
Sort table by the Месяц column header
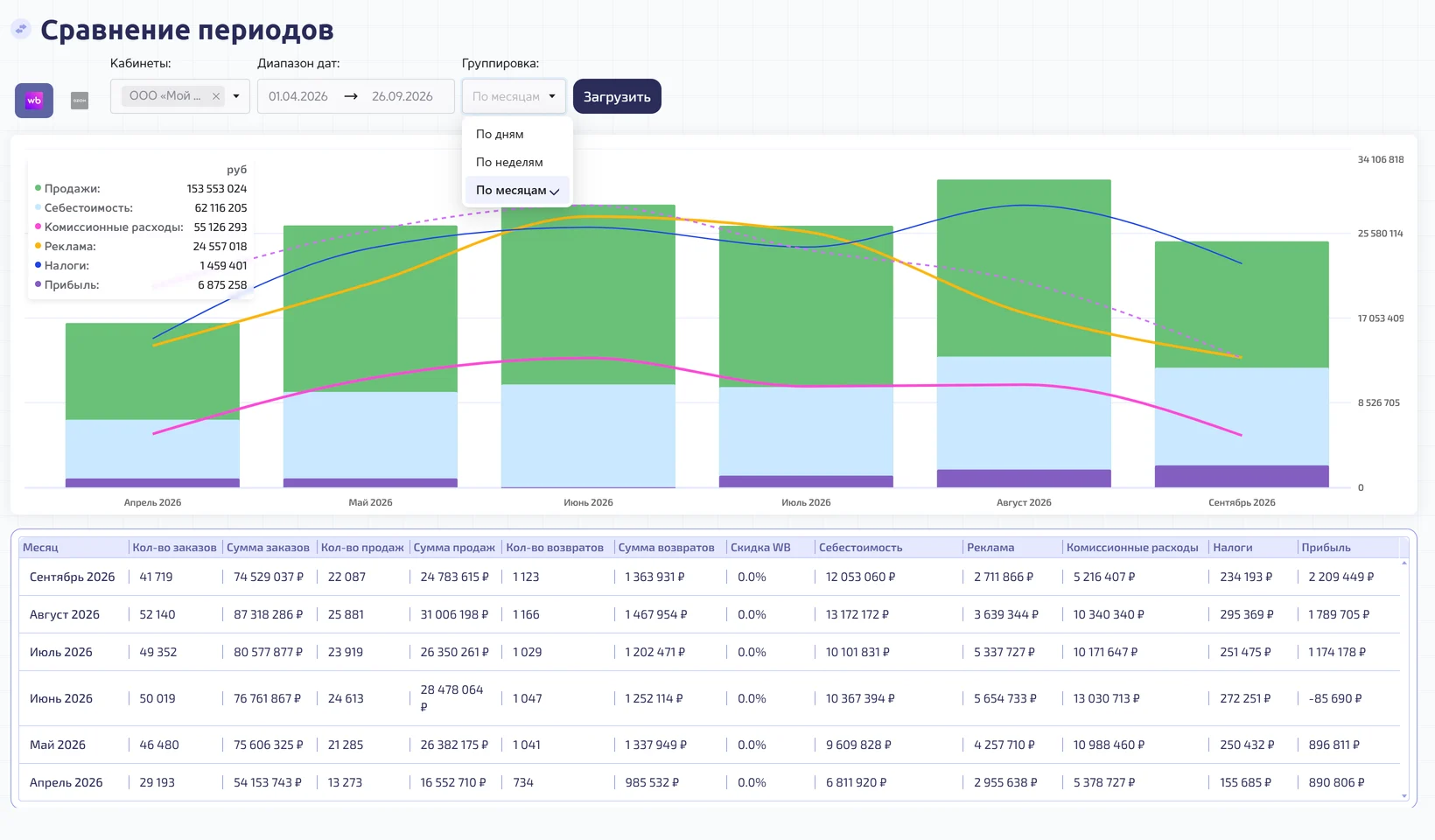tap(73, 548)
